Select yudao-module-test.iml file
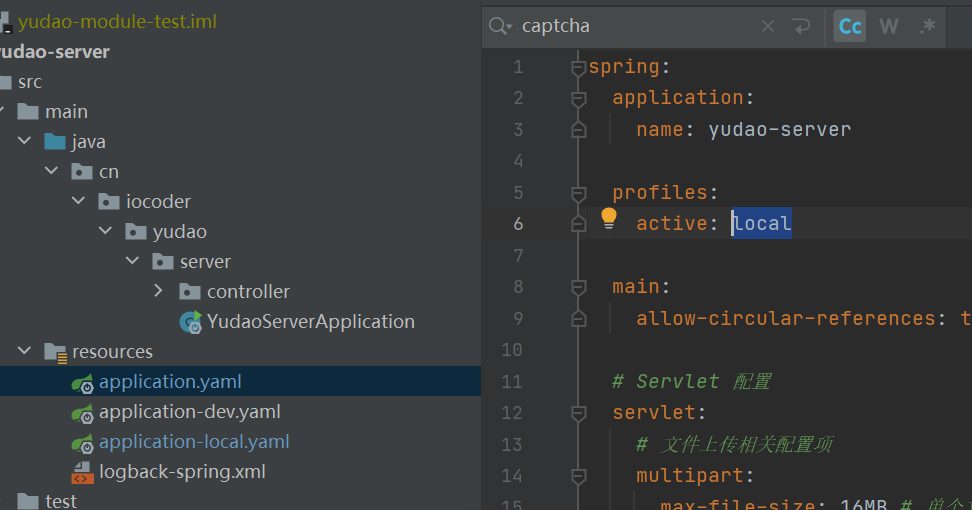Screen dimensions: 972x510 click(x=116, y=21)
